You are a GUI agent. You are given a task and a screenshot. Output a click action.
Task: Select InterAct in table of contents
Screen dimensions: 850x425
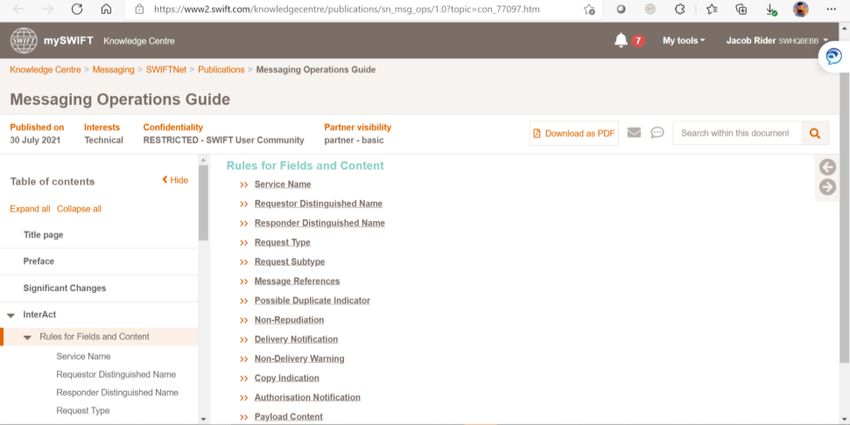click(x=40, y=314)
